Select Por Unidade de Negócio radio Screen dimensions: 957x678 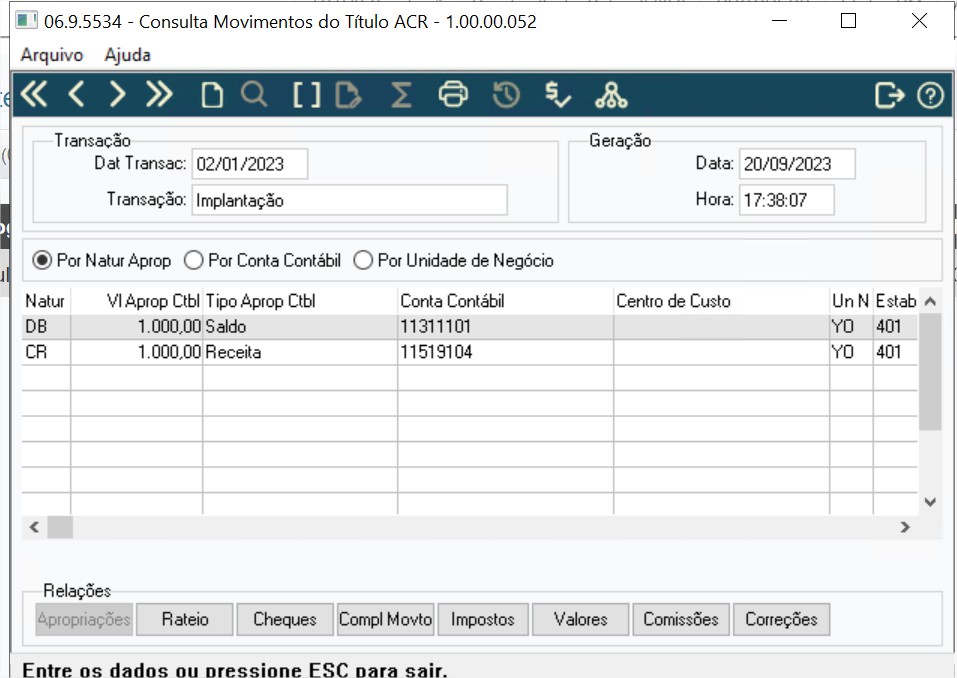pos(453,261)
